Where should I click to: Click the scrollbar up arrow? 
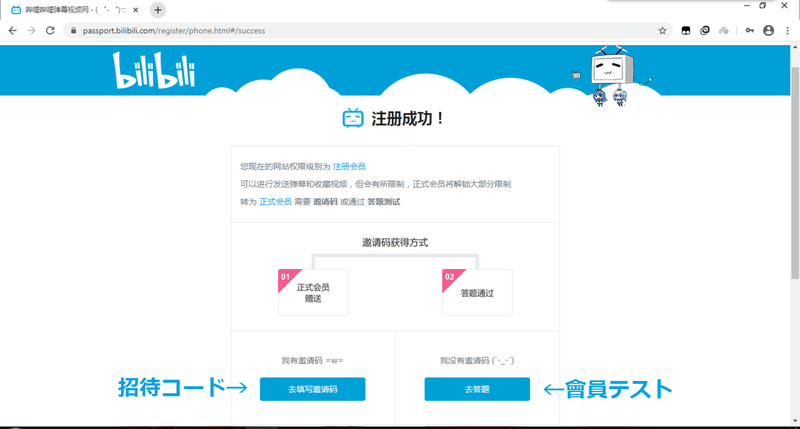(795, 48)
